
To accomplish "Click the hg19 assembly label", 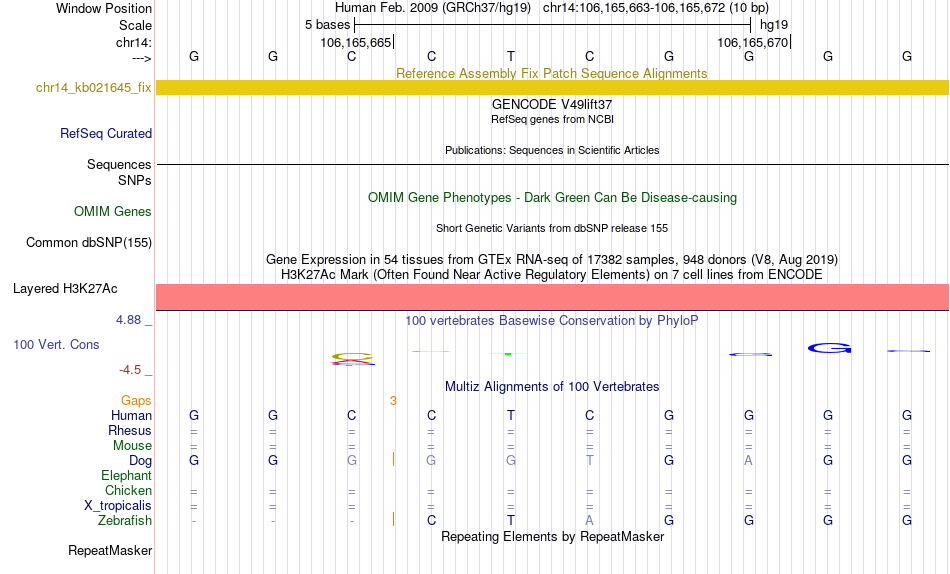I will [774, 25].
